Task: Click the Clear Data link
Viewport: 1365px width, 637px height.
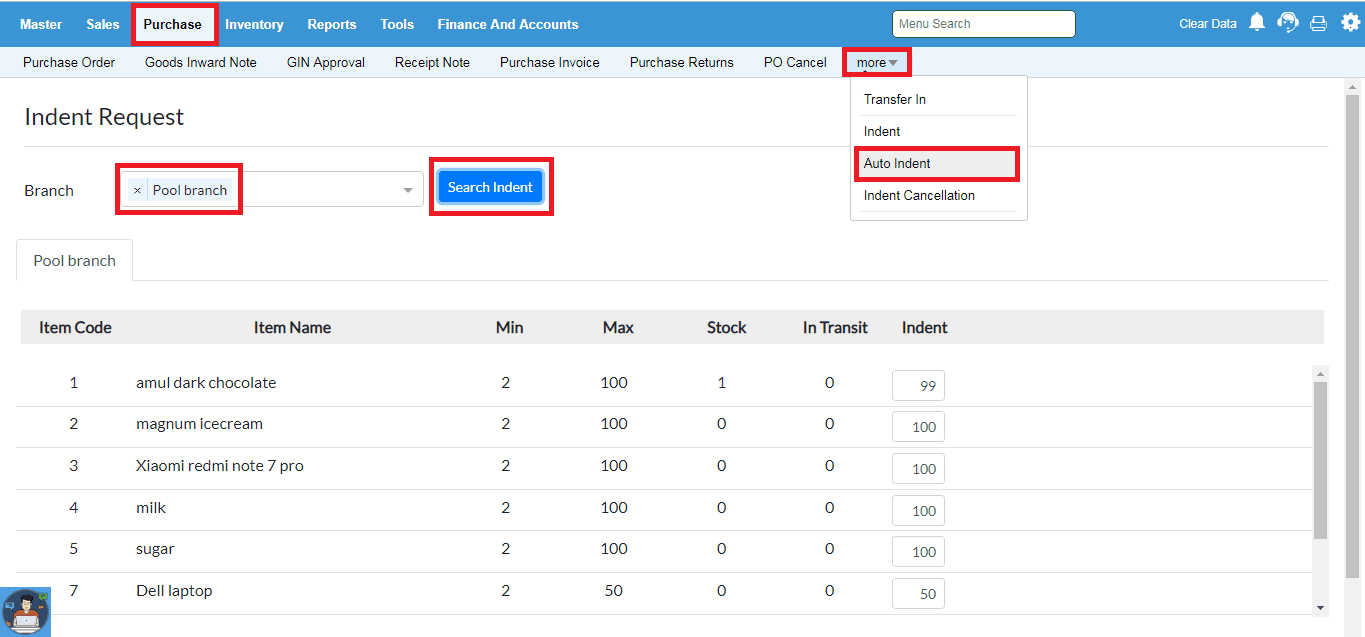Action: coord(1207,24)
